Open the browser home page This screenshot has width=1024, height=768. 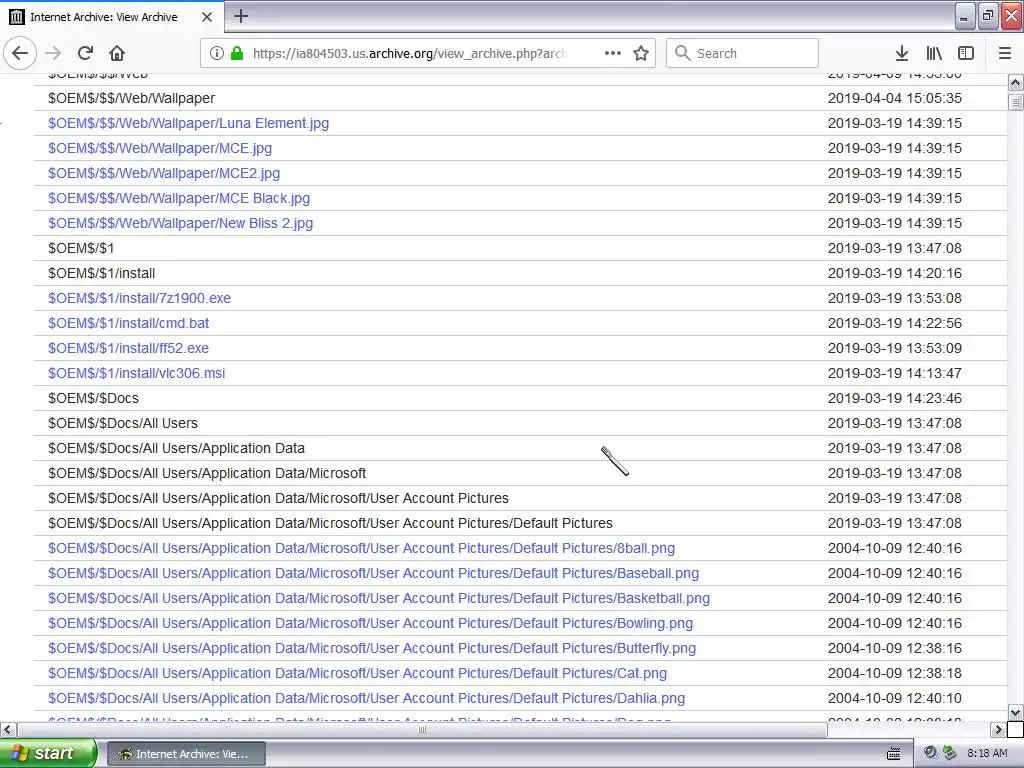pos(117,53)
